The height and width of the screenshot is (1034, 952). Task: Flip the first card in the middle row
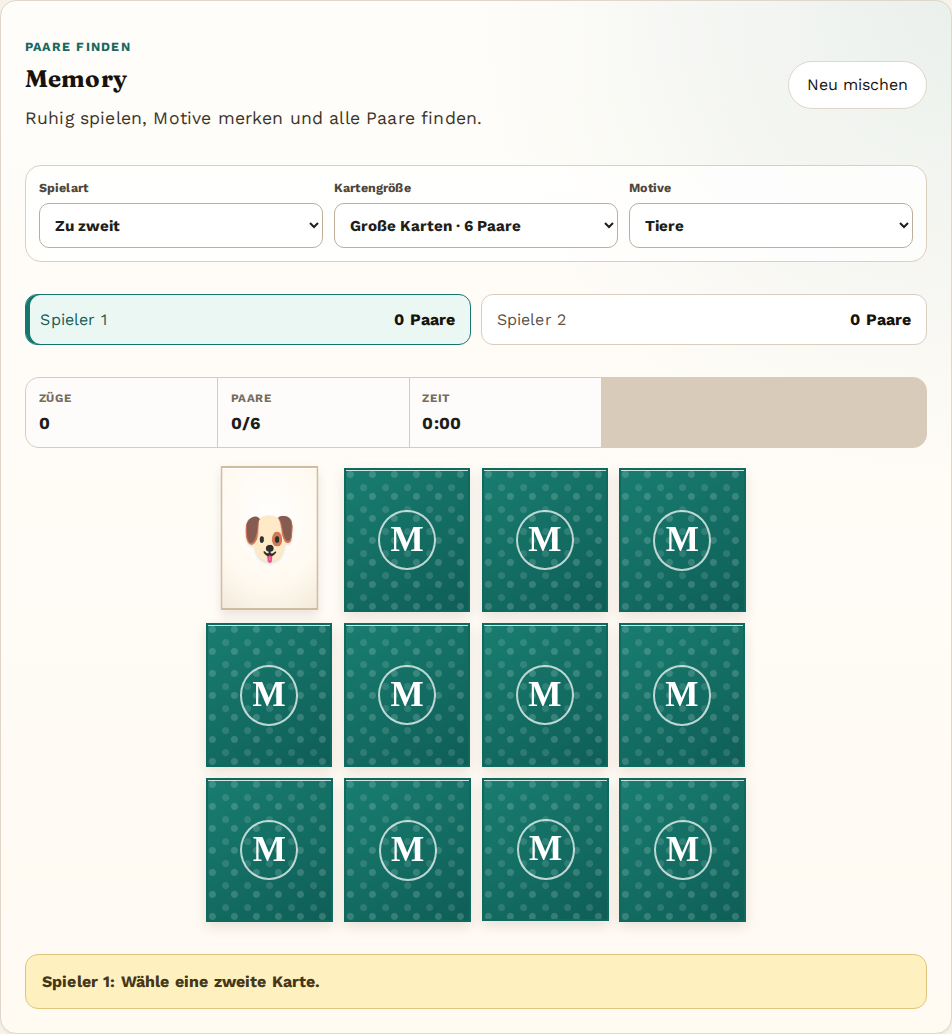point(269,695)
